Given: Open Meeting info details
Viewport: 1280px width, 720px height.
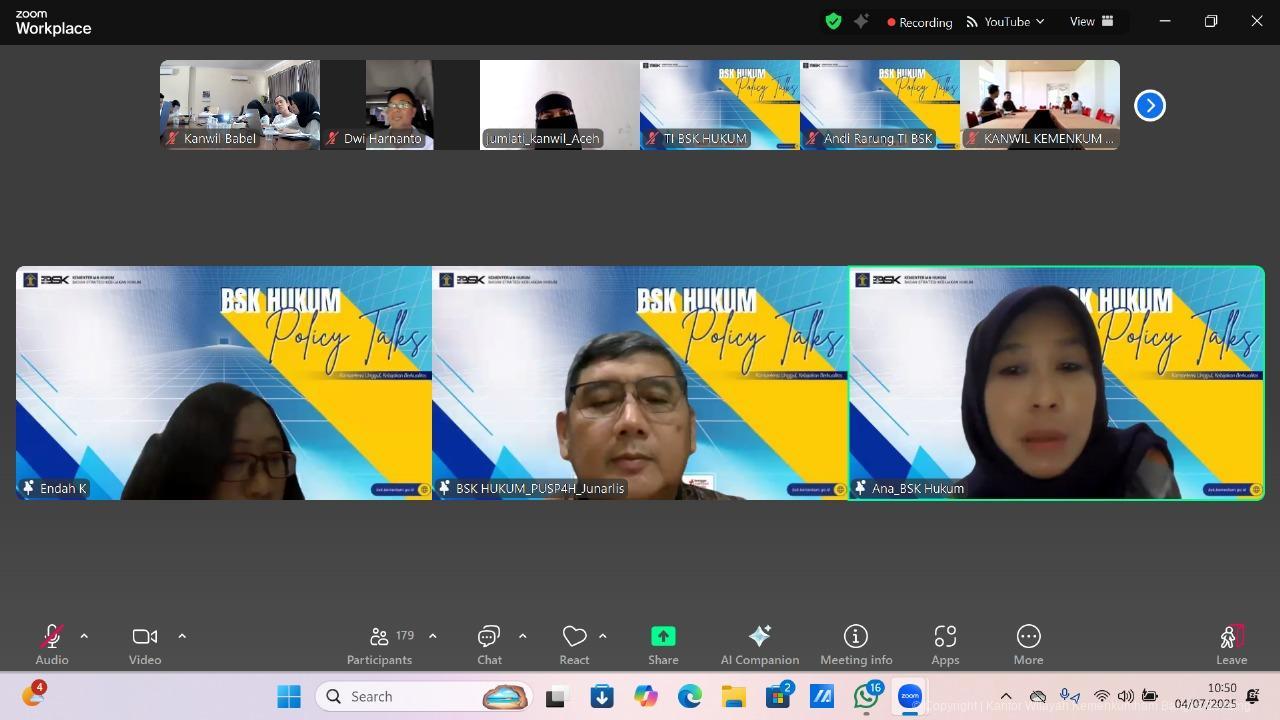Looking at the screenshot, I should pos(855,644).
